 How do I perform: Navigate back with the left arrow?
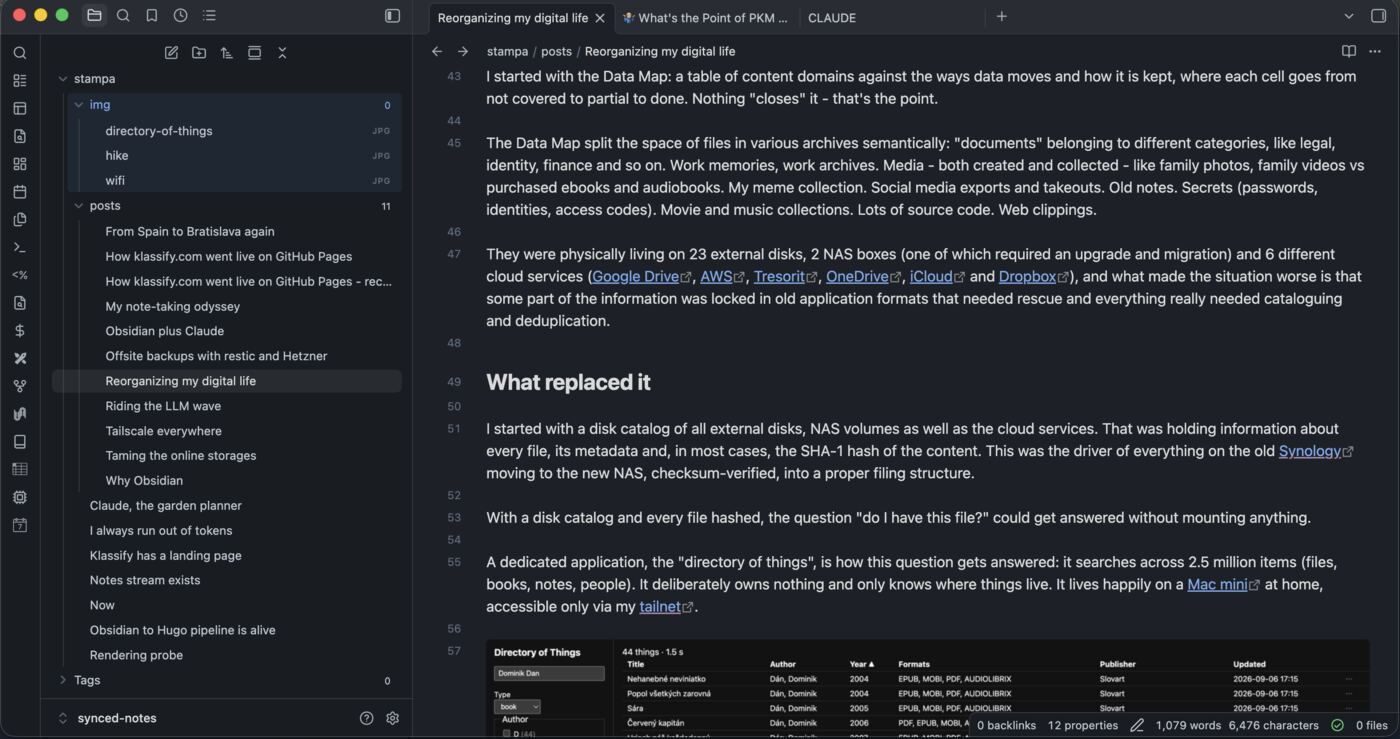tap(437, 51)
